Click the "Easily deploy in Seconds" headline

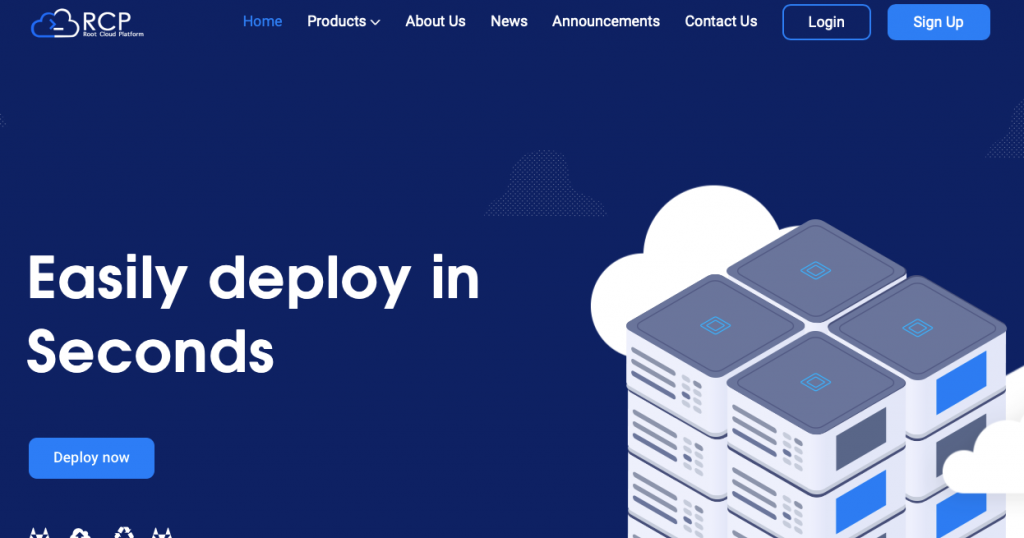pos(253,315)
